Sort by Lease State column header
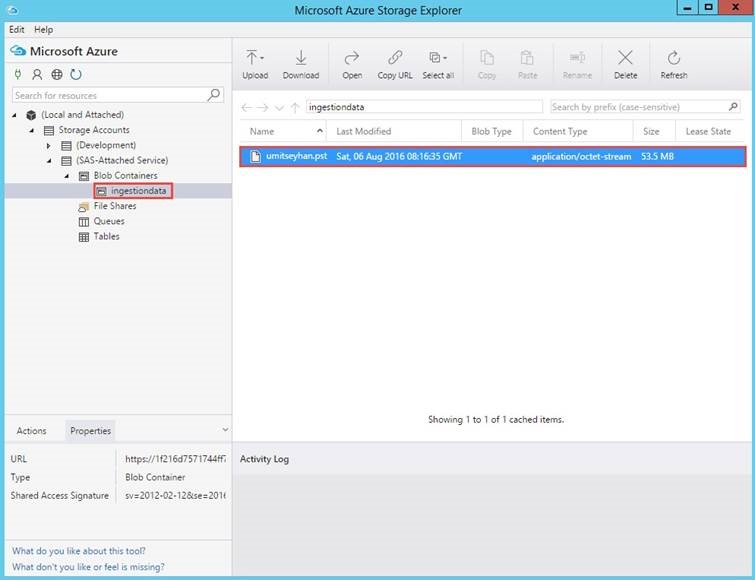The image size is (755, 580). point(710,131)
